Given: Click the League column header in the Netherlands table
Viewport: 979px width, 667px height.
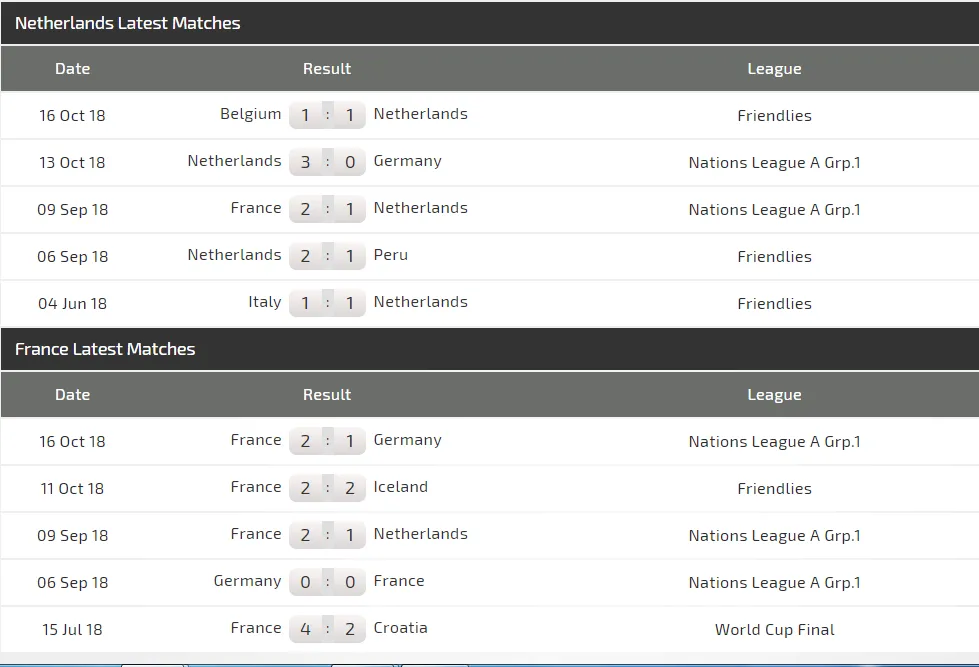Looking at the screenshot, I should pyautogui.click(x=774, y=69).
